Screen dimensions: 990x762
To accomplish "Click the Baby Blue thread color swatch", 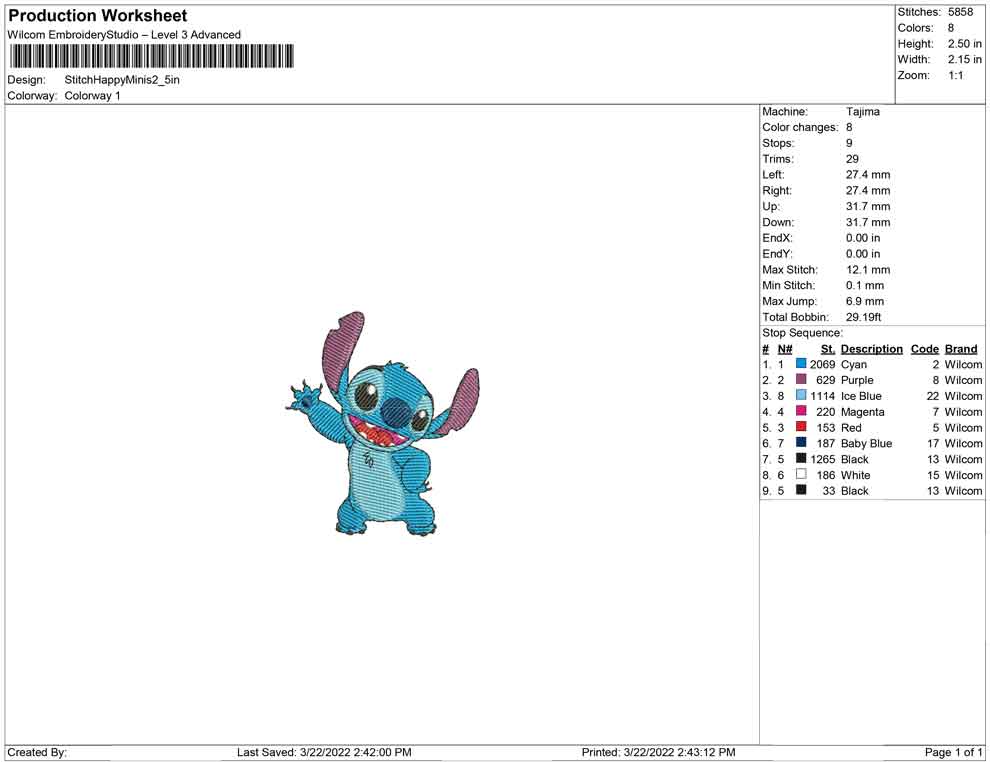I will point(801,443).
